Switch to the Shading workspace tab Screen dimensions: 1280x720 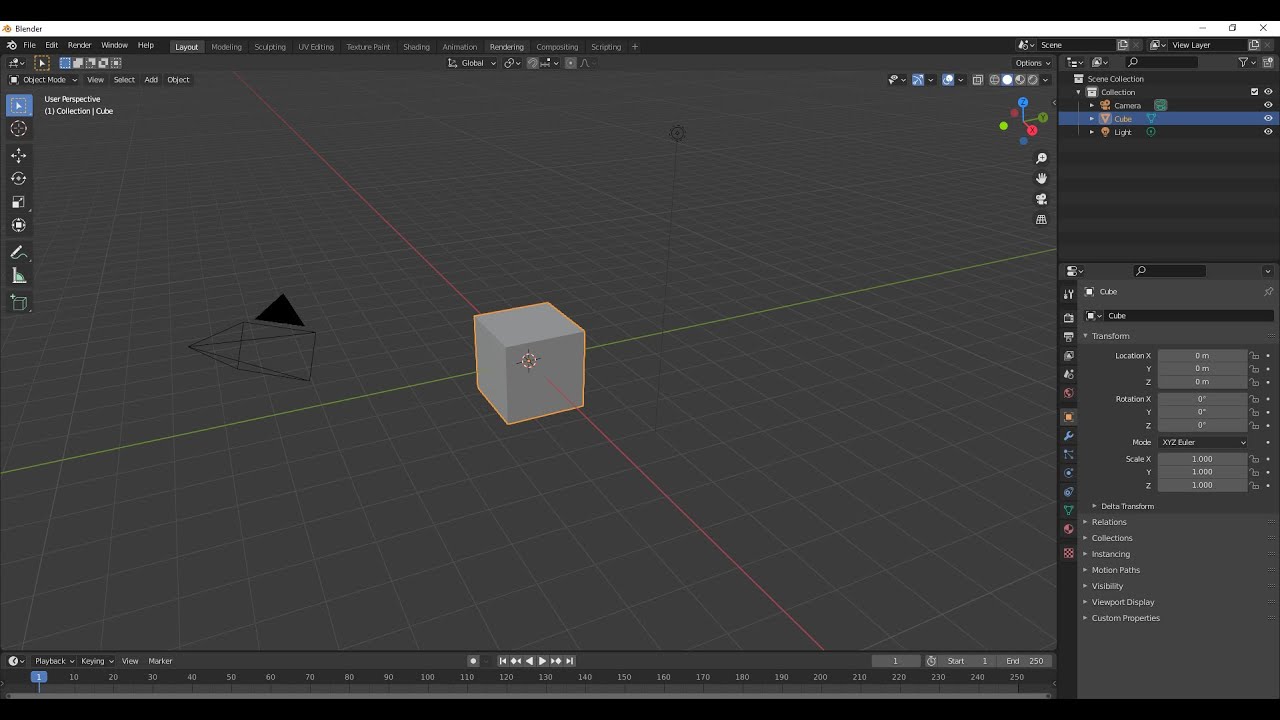416,47
